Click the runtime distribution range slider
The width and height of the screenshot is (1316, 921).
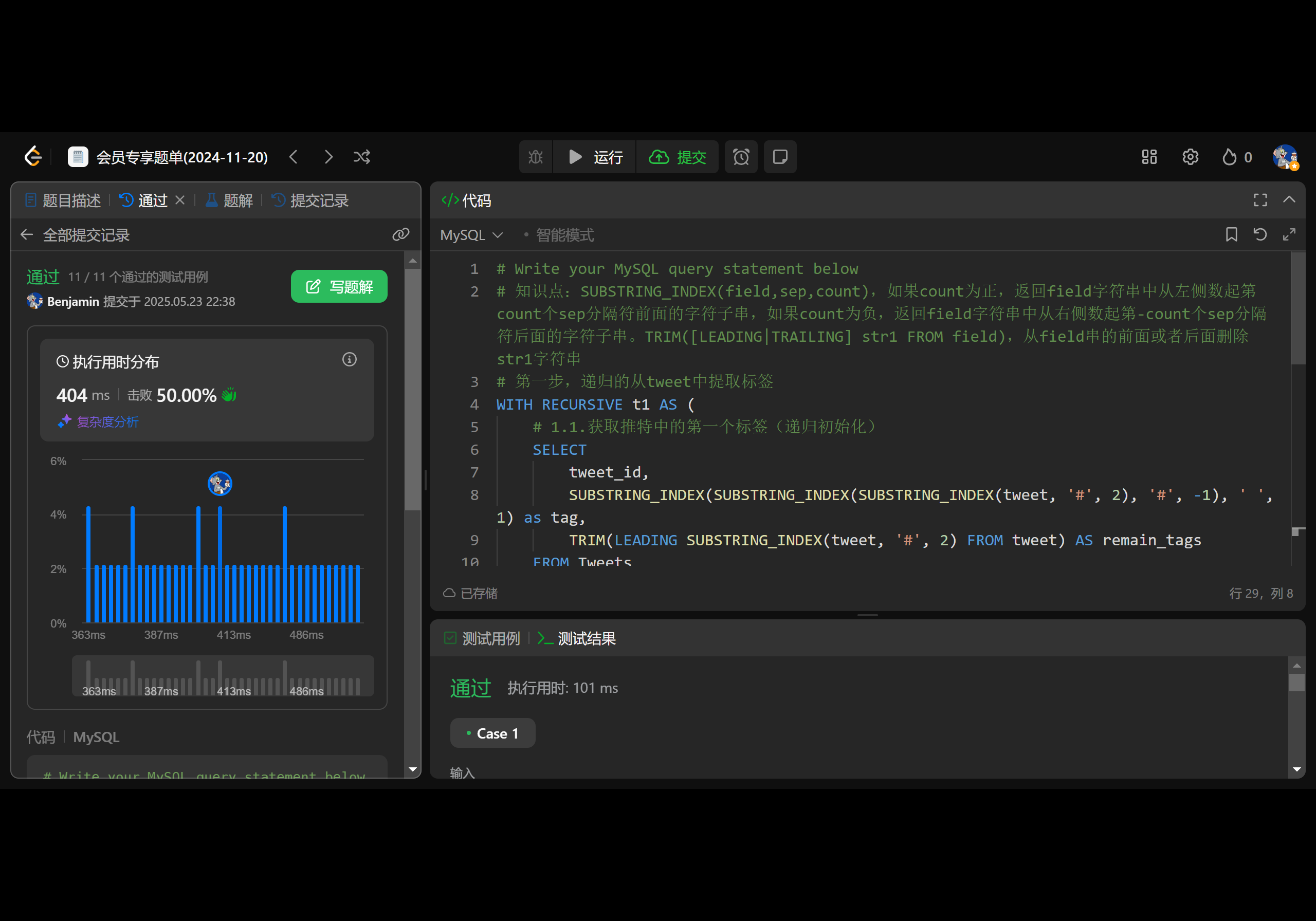[223, 676]
